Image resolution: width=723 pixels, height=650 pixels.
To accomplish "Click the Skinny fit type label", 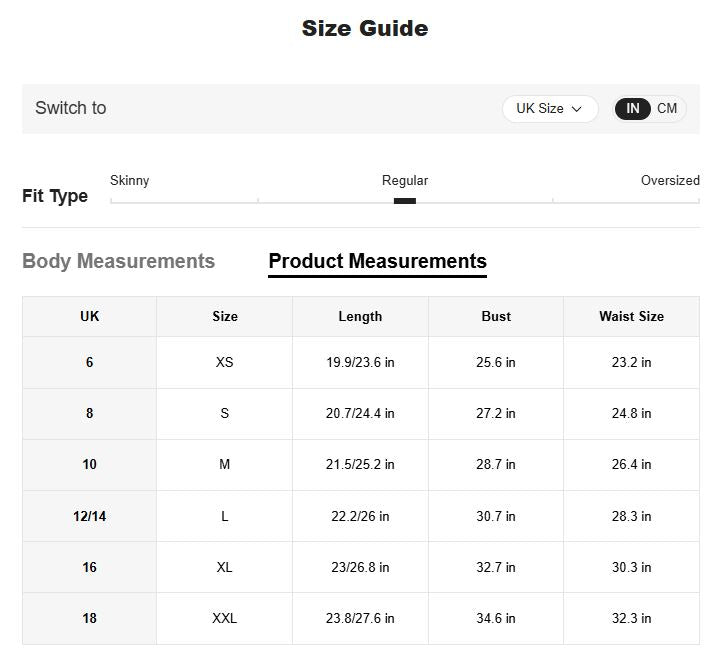I will coord(129,180).
